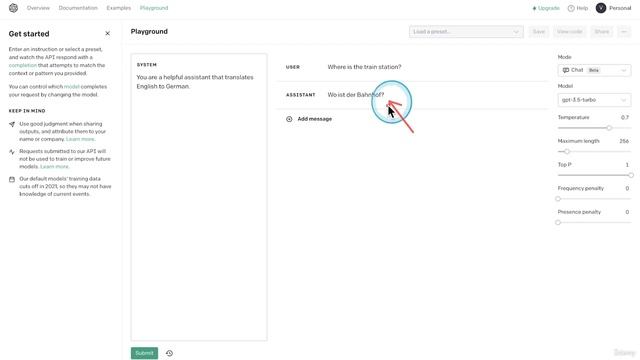Expand the gpt-3.5-turbo model dropdown

(x=594, y=100)
